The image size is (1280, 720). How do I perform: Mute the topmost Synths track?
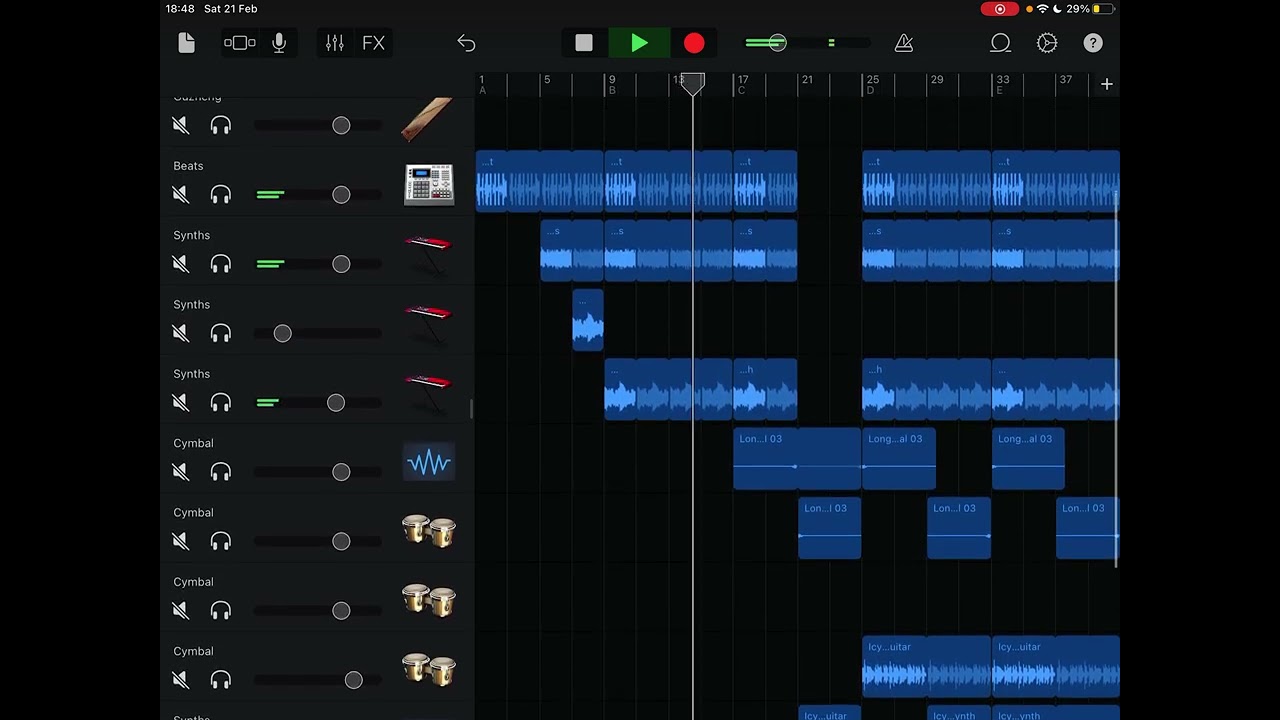[x=180, y=264]
